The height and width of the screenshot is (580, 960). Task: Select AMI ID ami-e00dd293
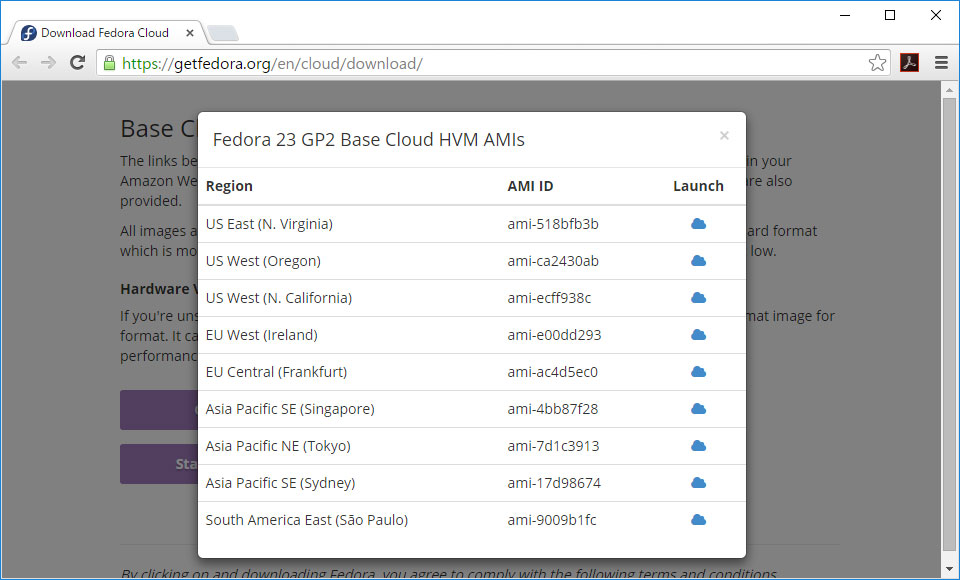pos(554,335)
